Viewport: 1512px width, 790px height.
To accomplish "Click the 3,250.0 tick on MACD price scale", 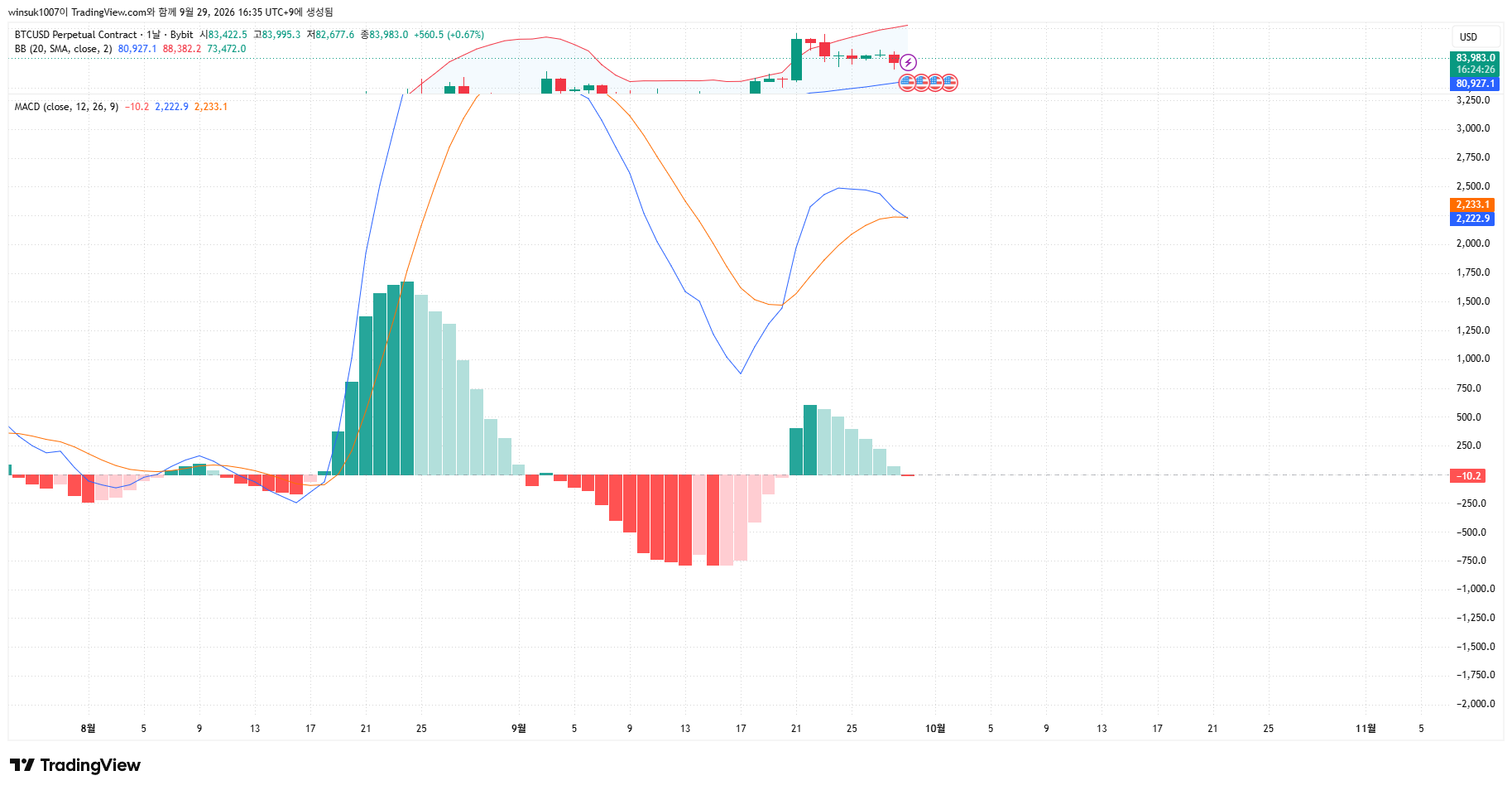I will 1473,100.
